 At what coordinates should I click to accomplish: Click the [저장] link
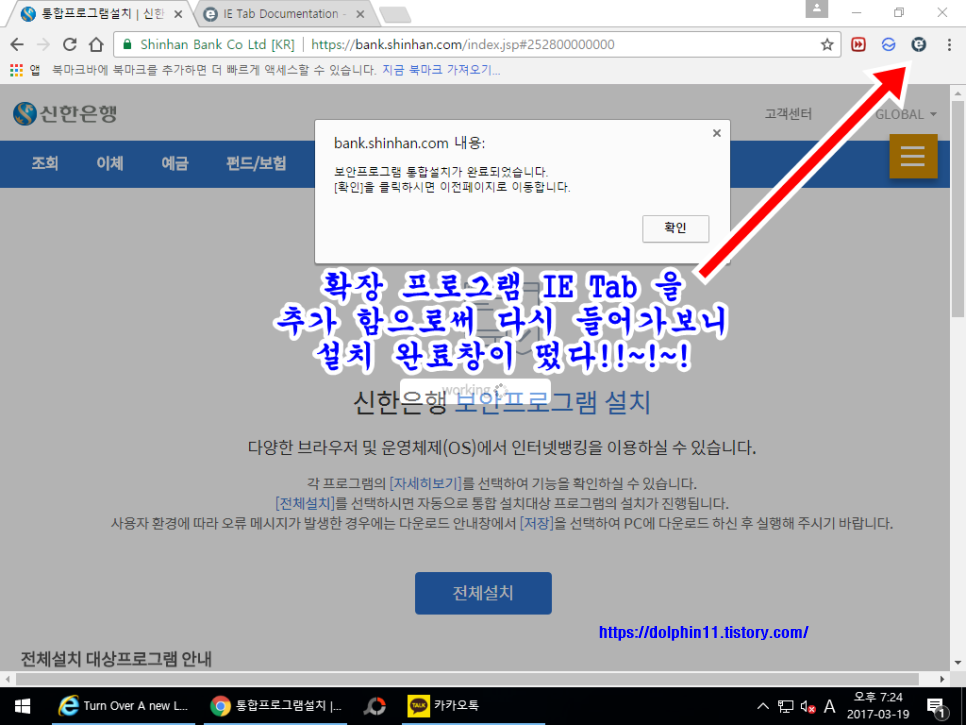537,524
